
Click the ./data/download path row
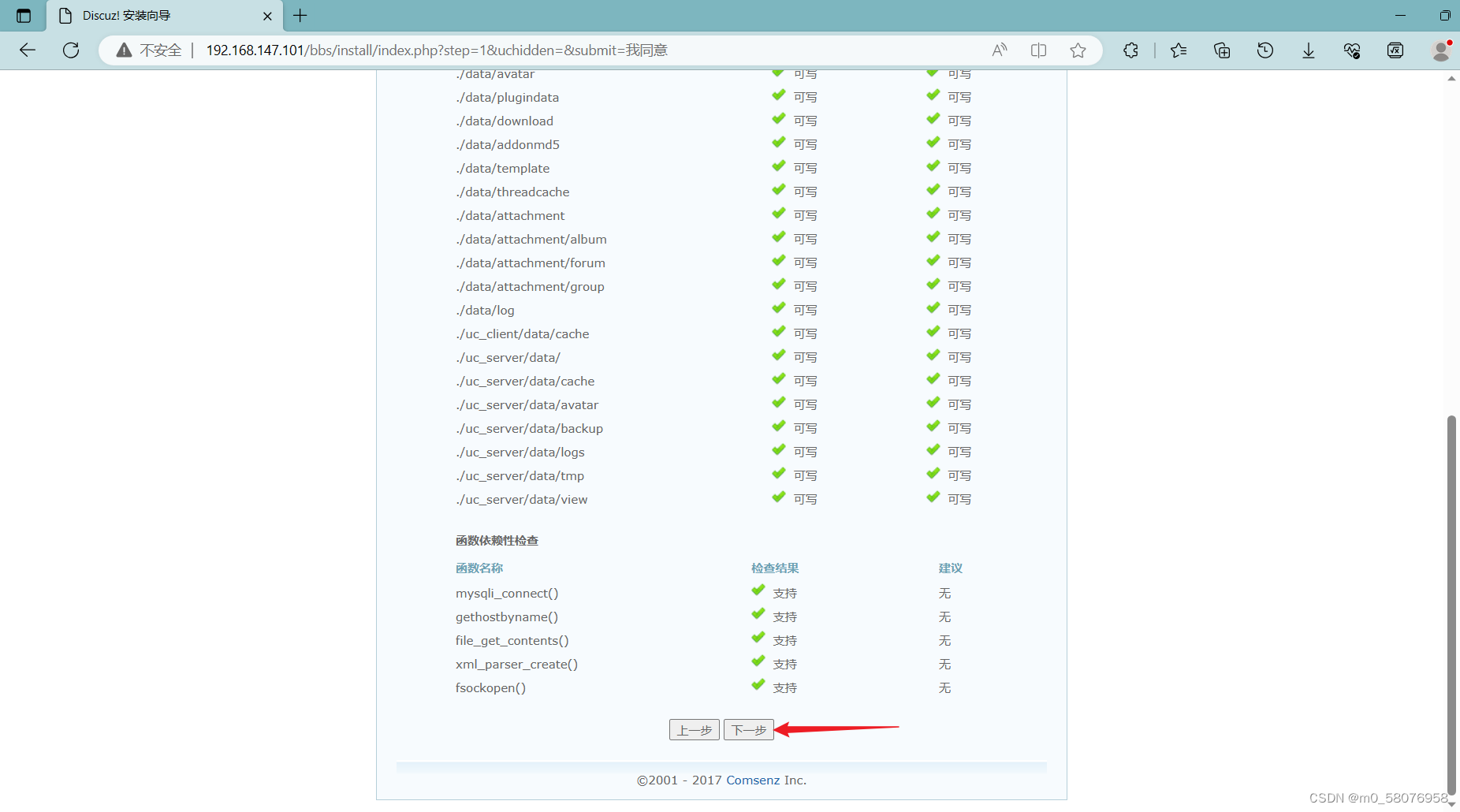[x=505, y=121]
